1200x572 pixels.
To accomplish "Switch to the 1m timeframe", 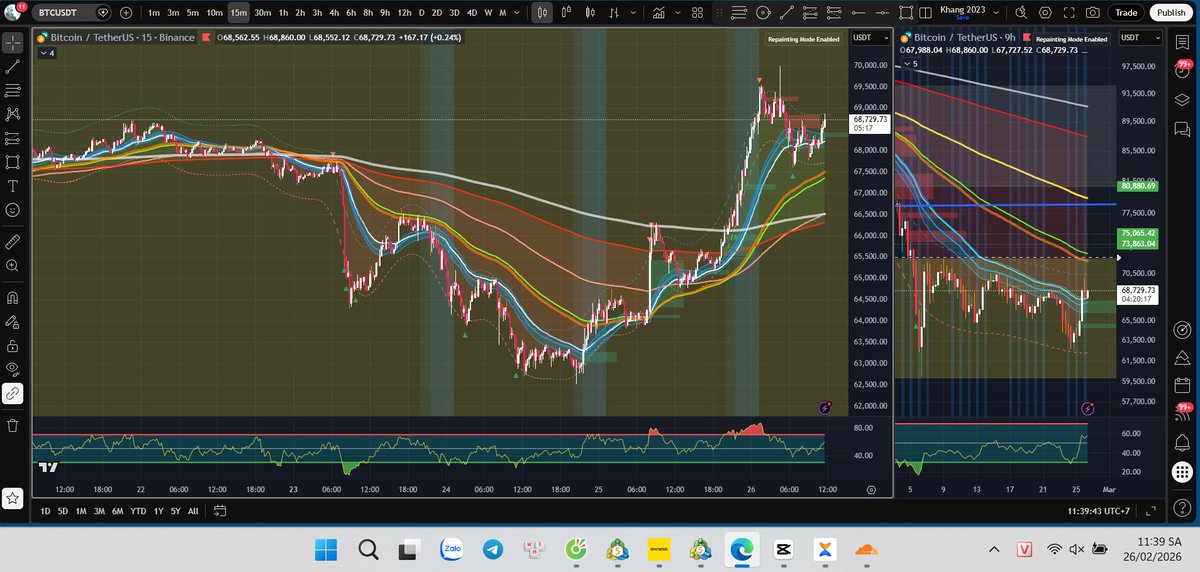I will (x=153, y=13).
